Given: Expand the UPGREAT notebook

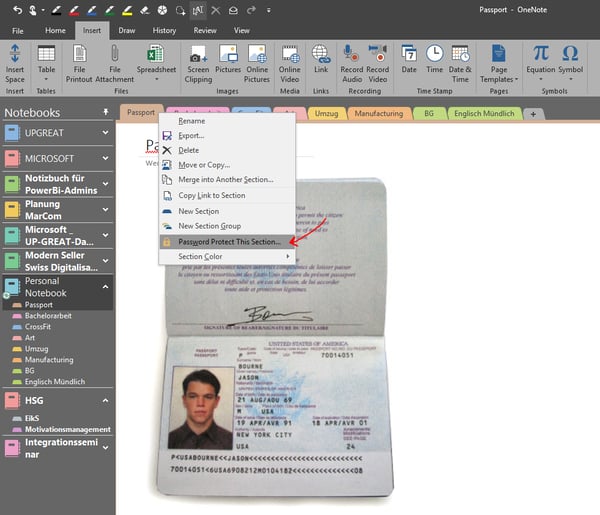Looking at the screenshot, I should click(105, 132).
